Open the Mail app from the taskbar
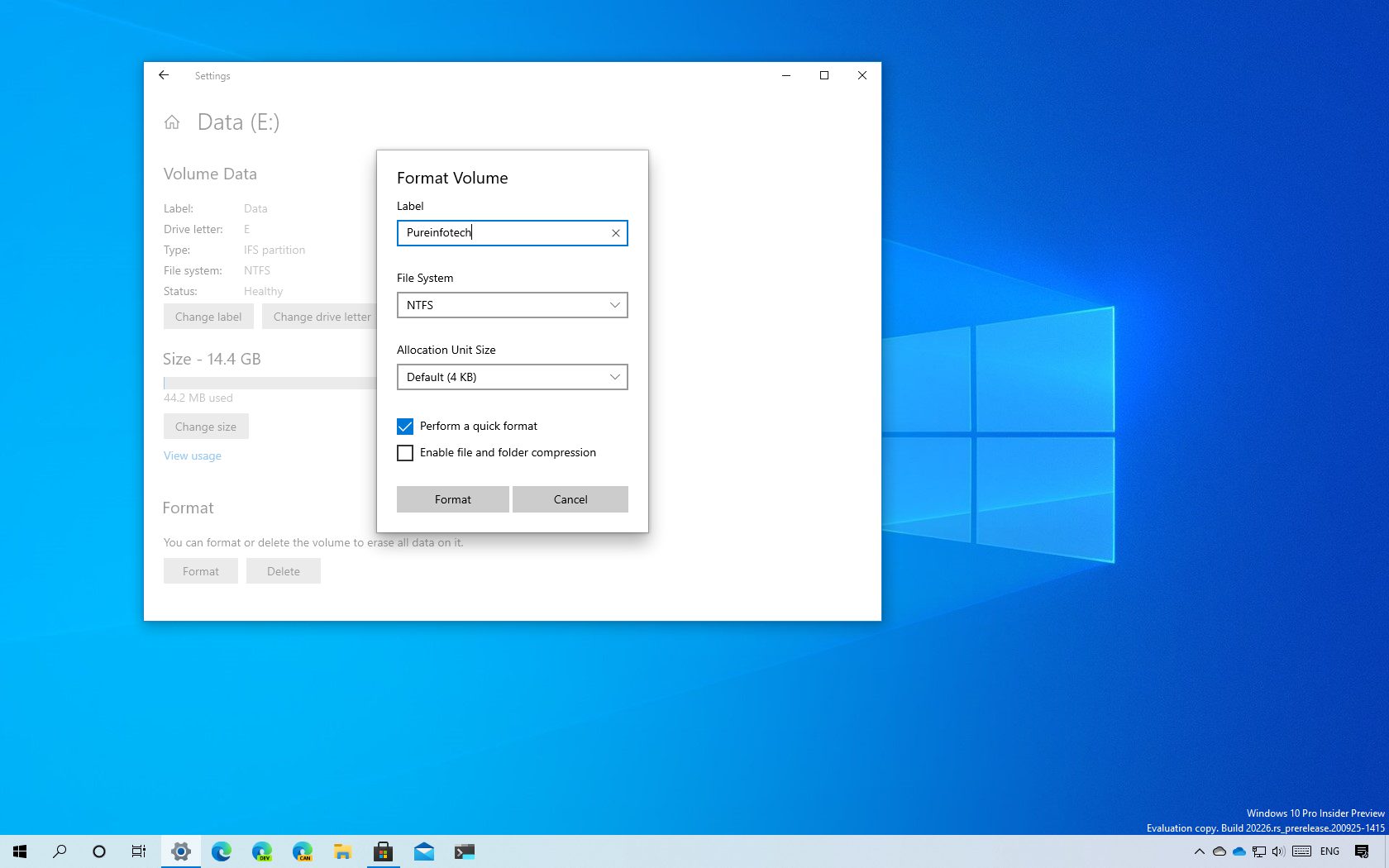Image resolution: width=1389 pixels, height=868 pixels. [x=424, y=851]
